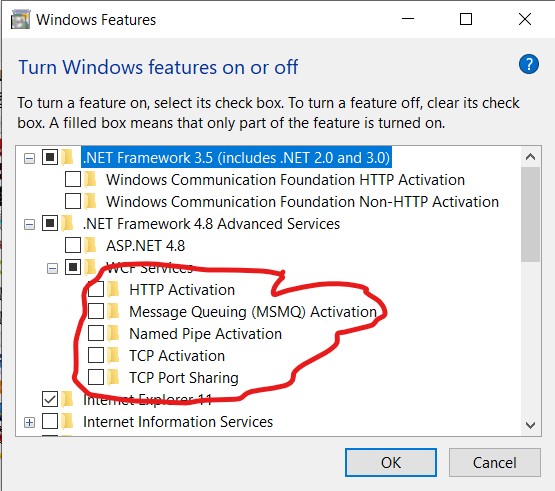Click the folder icon beside Named Pipe Activation
The image size is (555, 491).
[x=113, y=333]
